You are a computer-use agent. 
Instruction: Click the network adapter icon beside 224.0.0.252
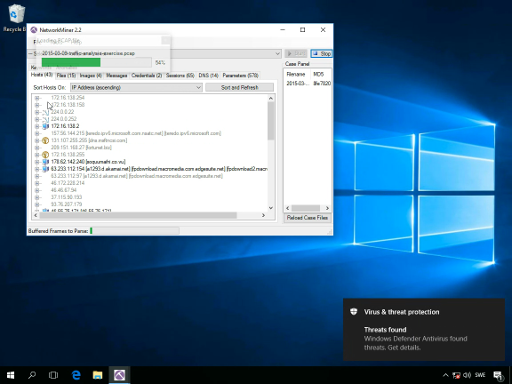[x=46, y=119]
